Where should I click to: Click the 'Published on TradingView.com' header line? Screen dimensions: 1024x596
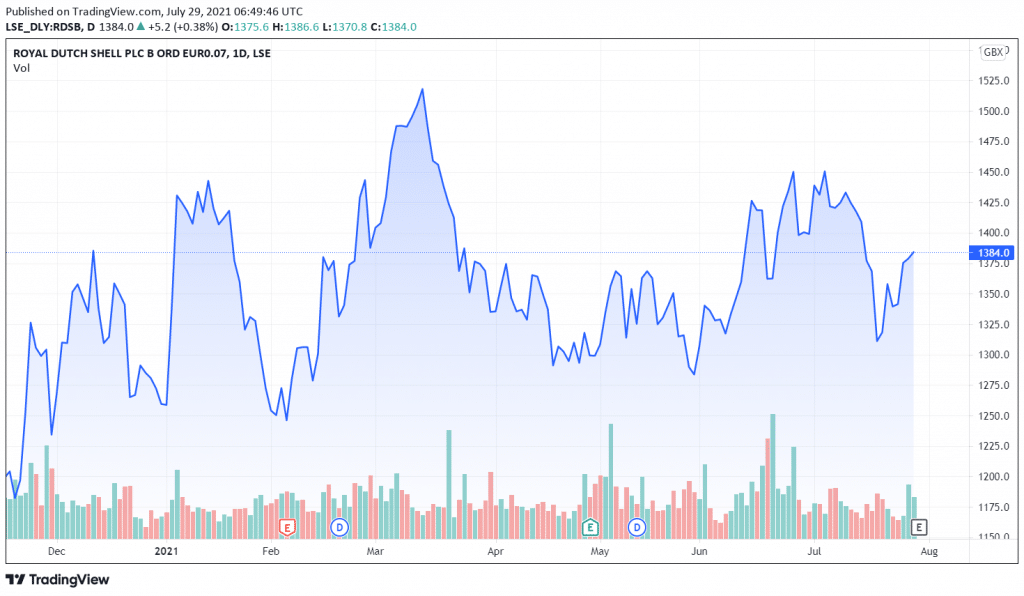coord(154,11)
